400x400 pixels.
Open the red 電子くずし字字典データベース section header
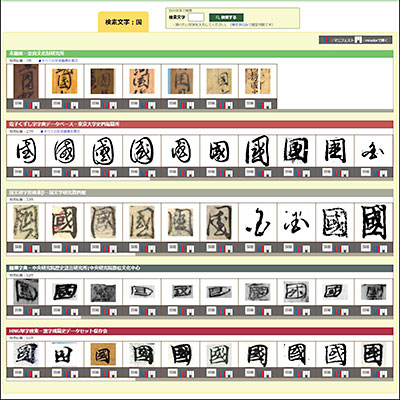point(200,124)
